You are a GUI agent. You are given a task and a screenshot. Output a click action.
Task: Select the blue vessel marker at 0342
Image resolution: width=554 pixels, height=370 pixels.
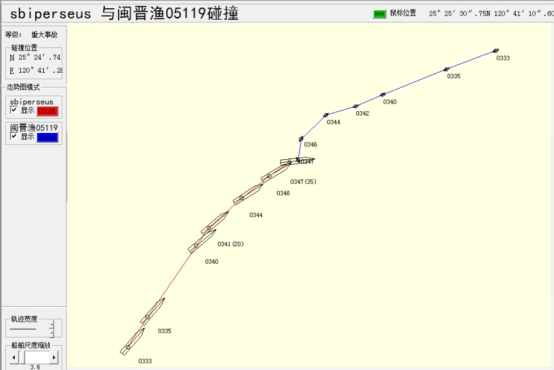(x=356, y=106)
